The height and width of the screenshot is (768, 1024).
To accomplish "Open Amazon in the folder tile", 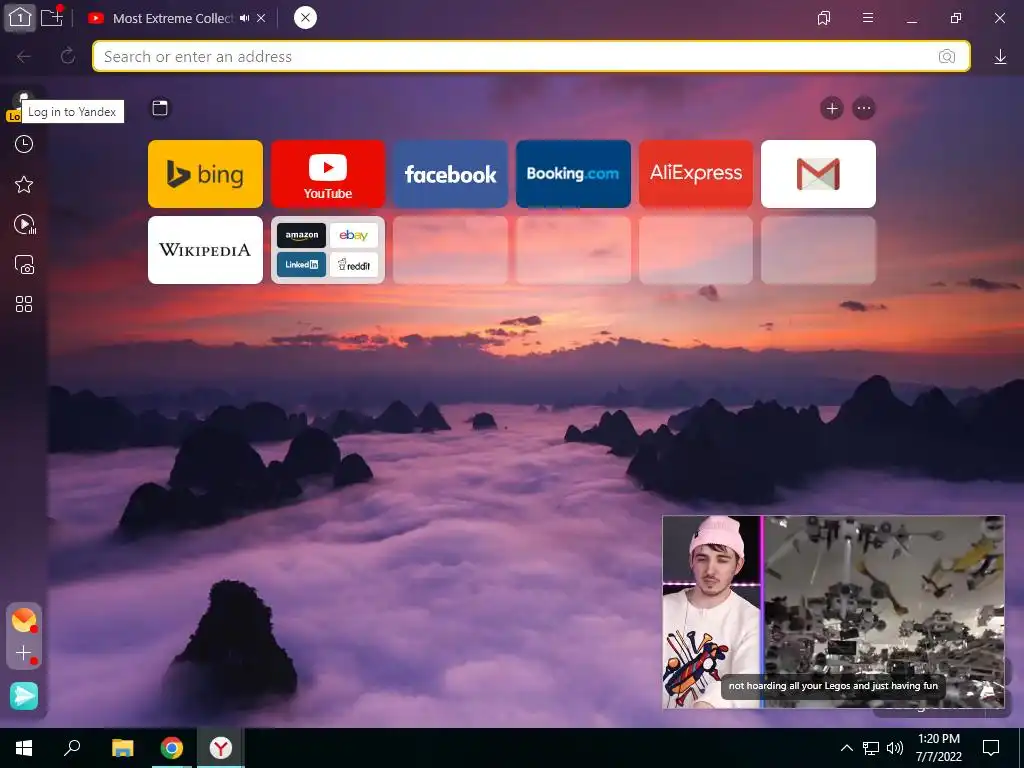I will 302,236.
